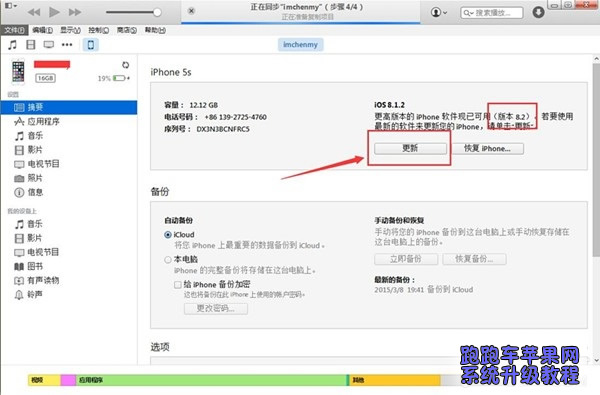Image resolution: width=600 pixels, height=395 pixels.
Task: Select the 本电脑 backup radio button
Action: pyautogui.click(x=168, y=260)
